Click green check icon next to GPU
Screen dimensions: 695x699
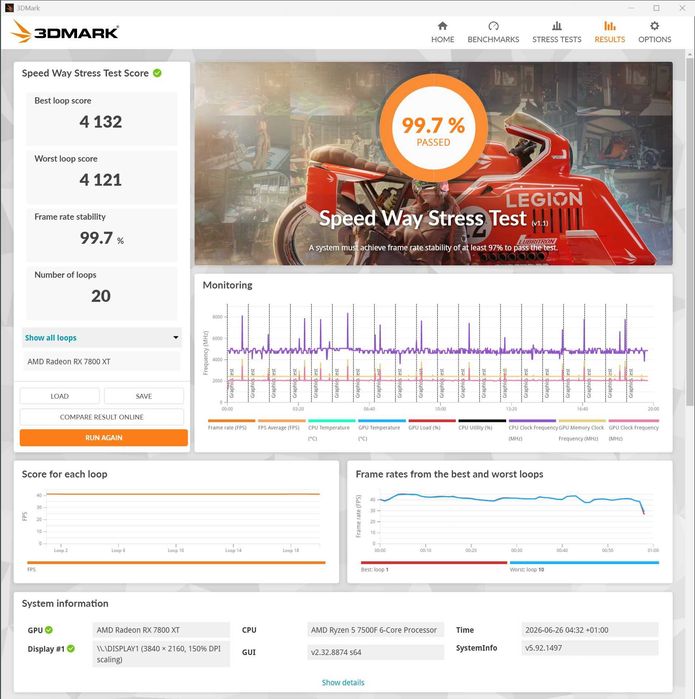pyautogui.click(x=49, y=630)
